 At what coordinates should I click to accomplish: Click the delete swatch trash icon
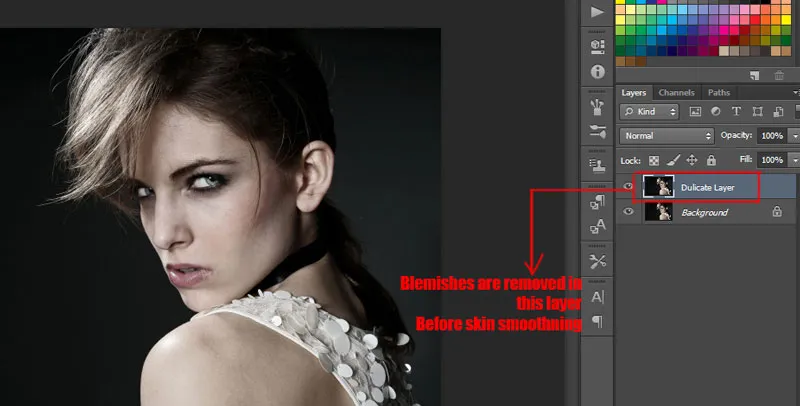coord(779,75)
